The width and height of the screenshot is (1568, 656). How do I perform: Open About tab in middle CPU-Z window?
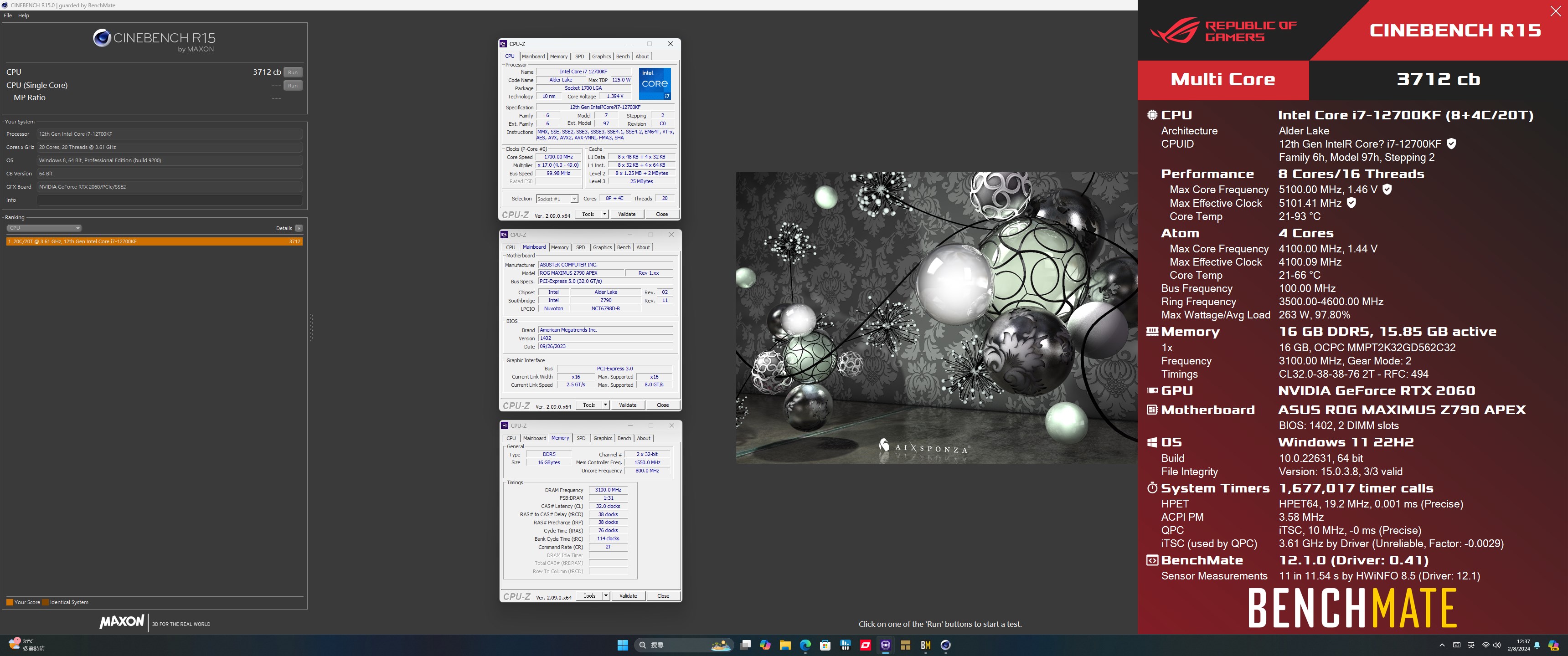[x=644, y=248]
